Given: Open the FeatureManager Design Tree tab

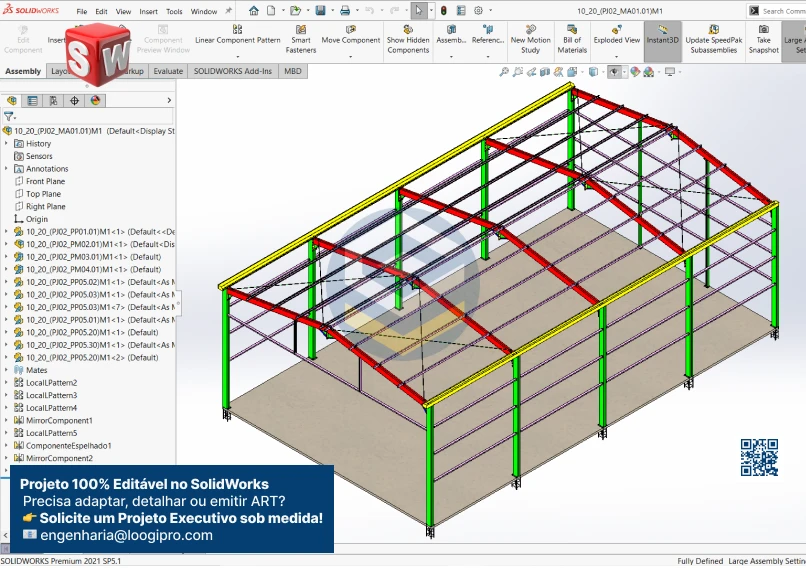Looking at the screenshot, I should (12, 101).
